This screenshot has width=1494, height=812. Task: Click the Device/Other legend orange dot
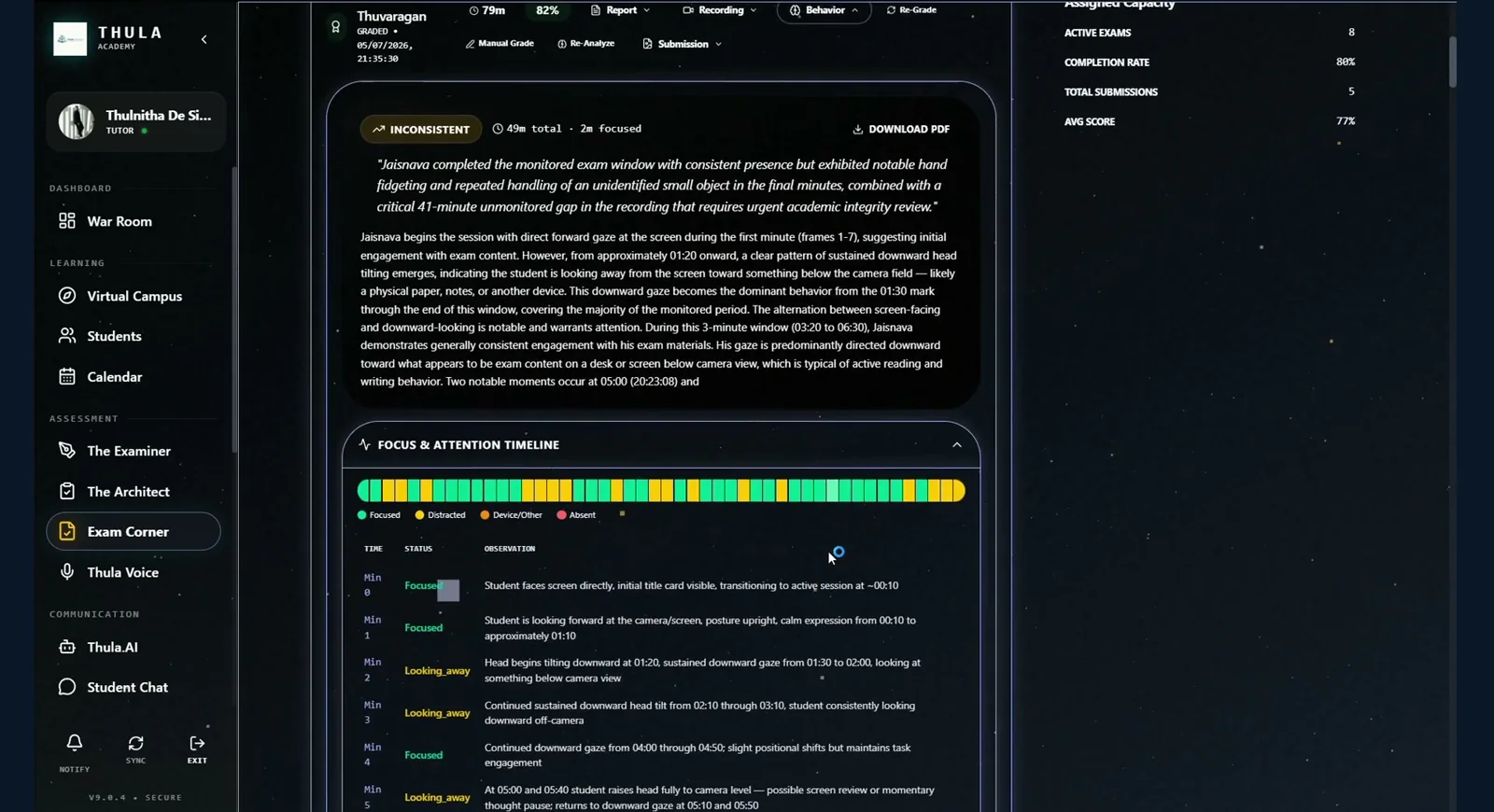(485, 515)
